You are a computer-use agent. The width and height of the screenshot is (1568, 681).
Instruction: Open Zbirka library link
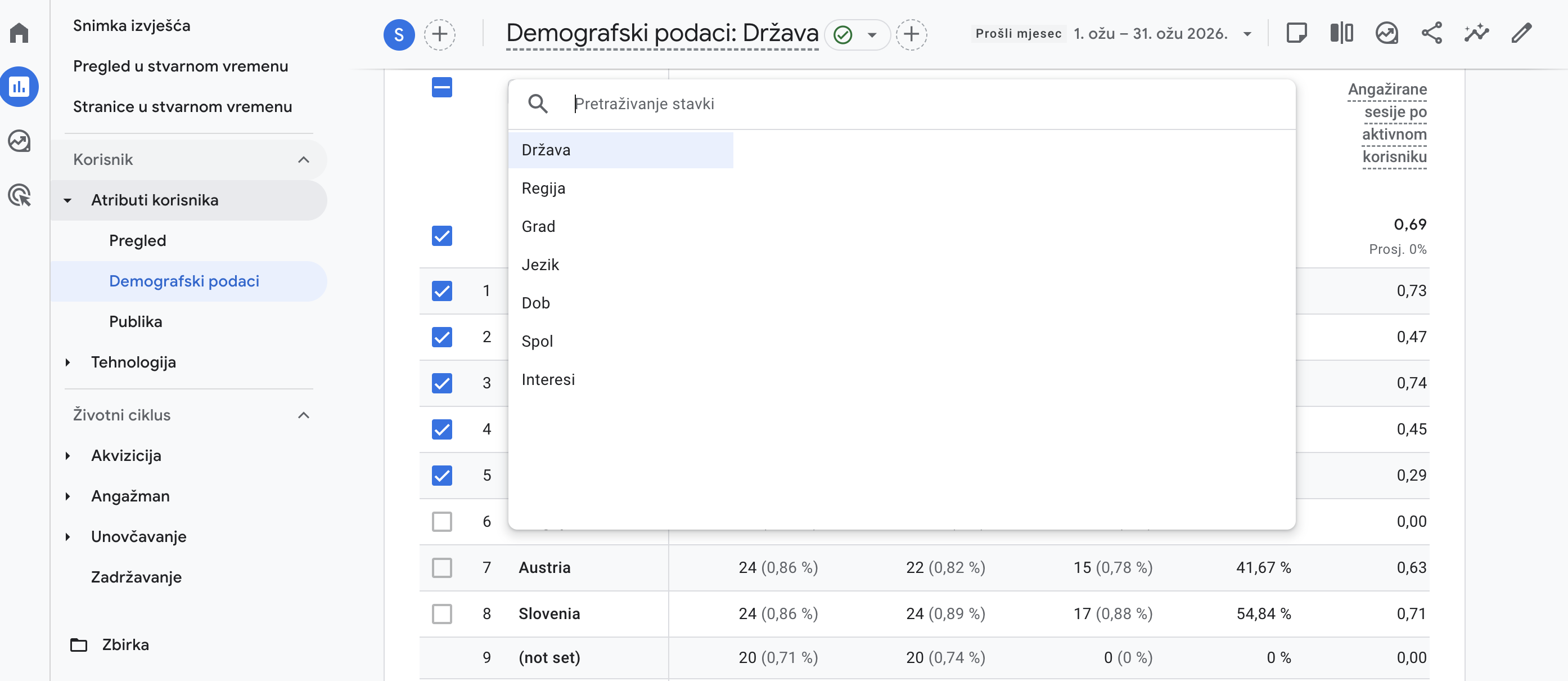[125, 644]
